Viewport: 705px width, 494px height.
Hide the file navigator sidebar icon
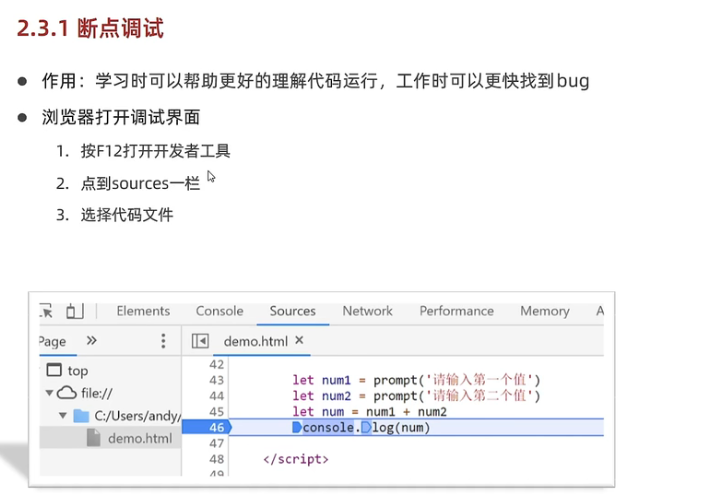coord(200,341)
